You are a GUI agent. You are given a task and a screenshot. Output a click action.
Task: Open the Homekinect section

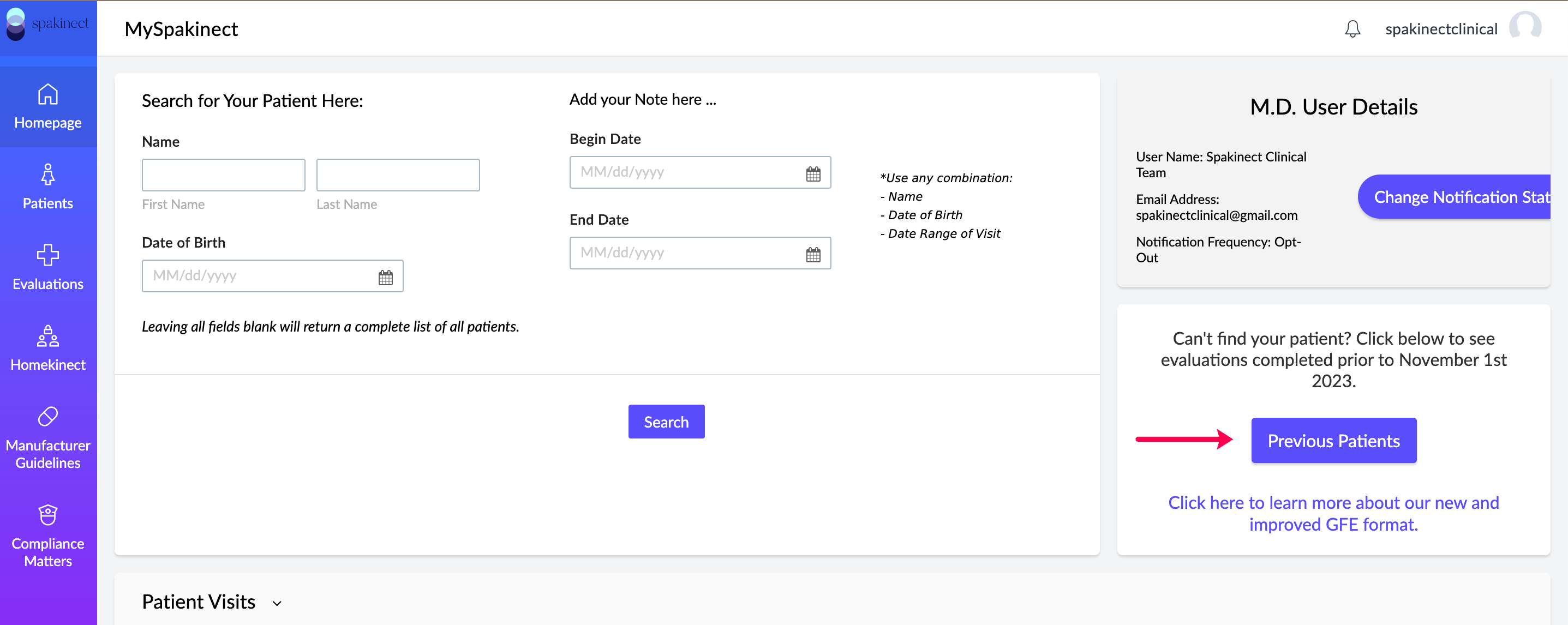pos(48,348)
